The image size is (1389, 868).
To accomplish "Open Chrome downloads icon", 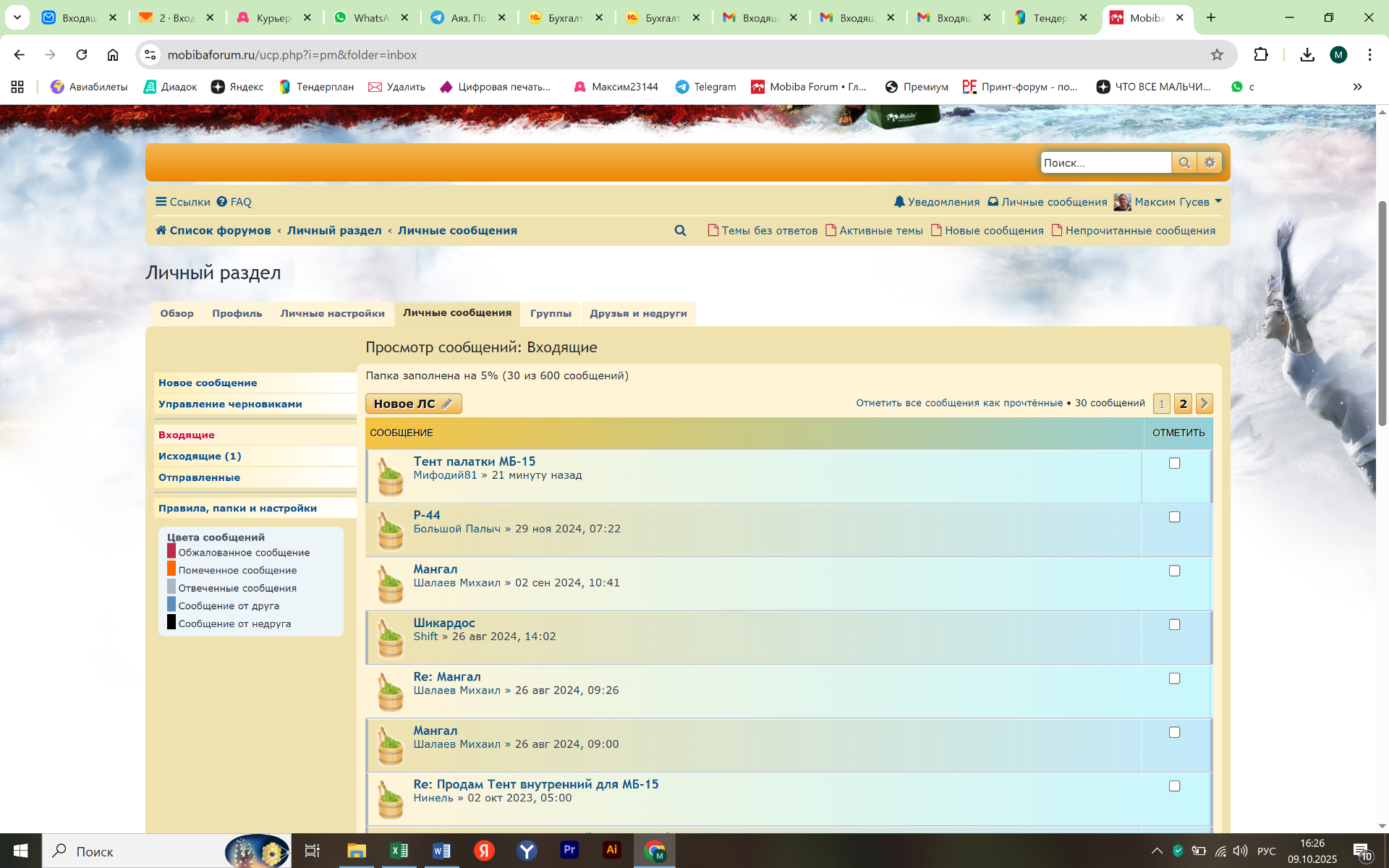I will point(1307,55).
